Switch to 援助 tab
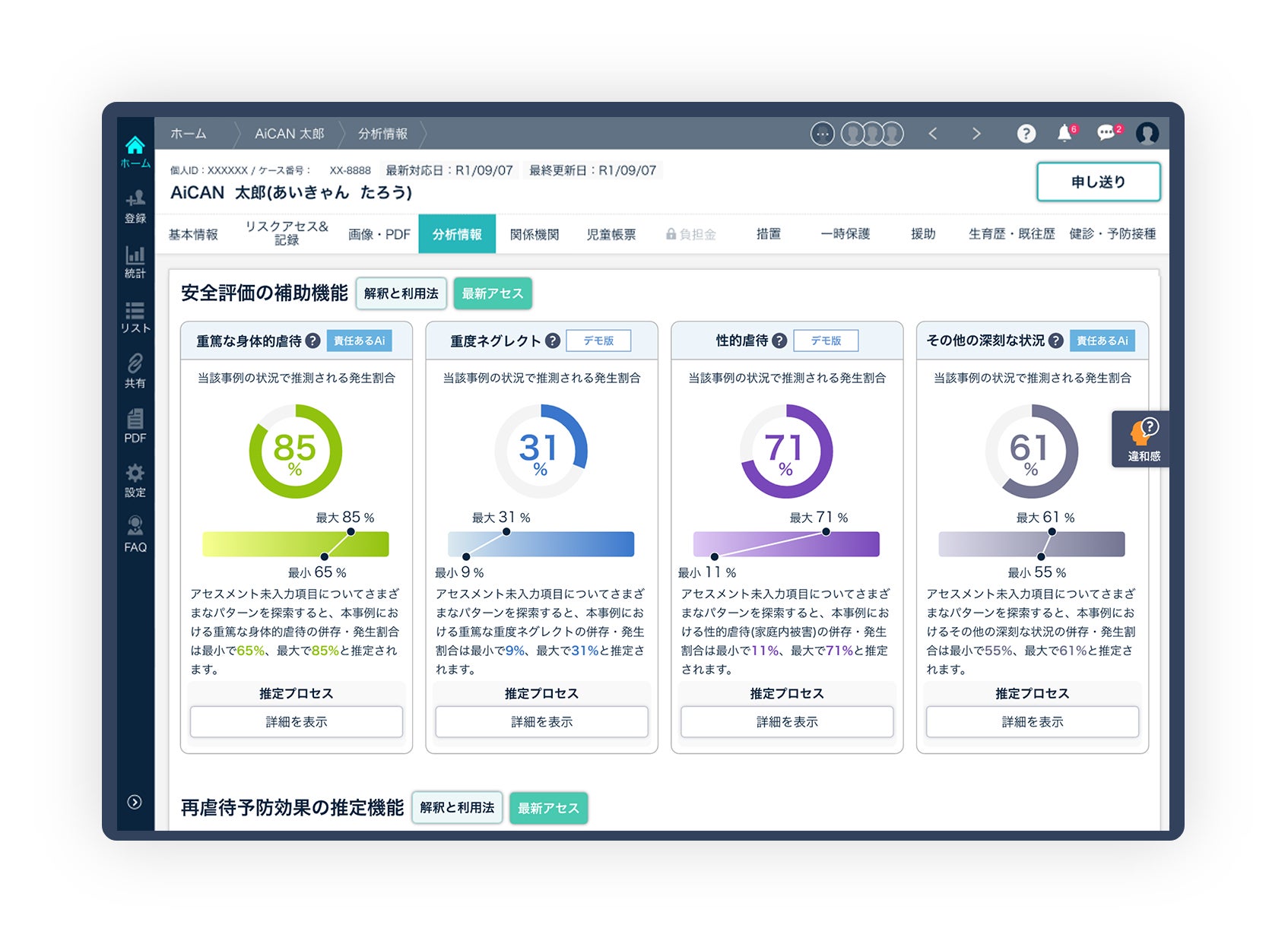 coord(923,234)
